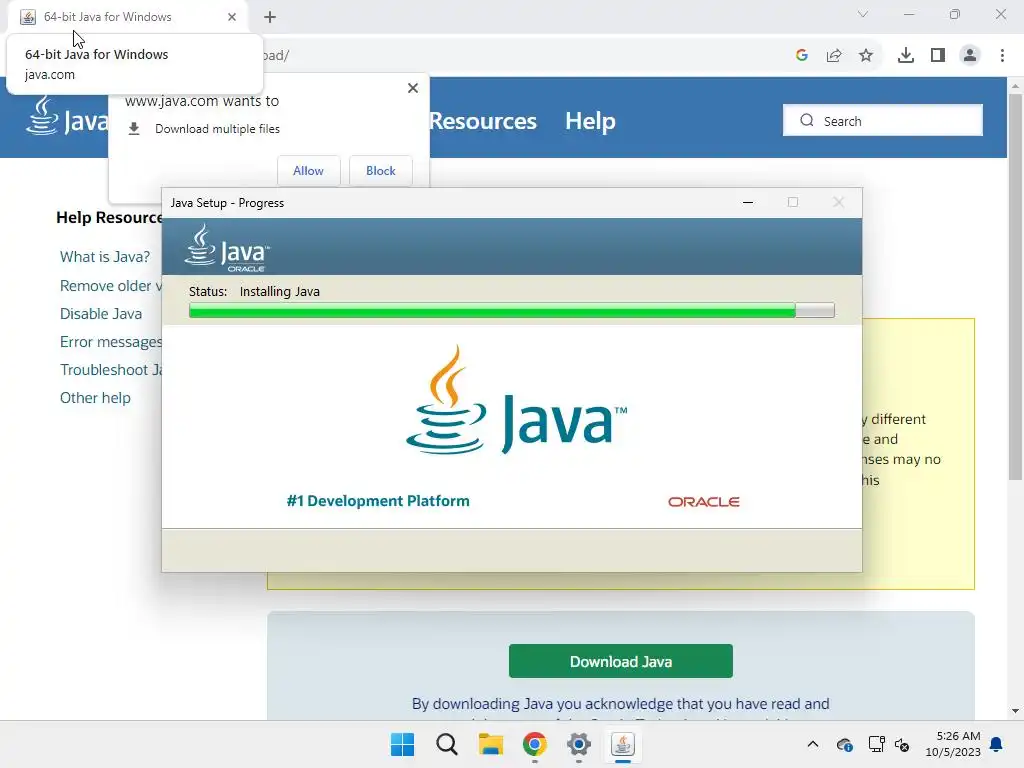1024x768 pixels.
Task: Open the Chrome profile avatar
Action: [970, 56]
